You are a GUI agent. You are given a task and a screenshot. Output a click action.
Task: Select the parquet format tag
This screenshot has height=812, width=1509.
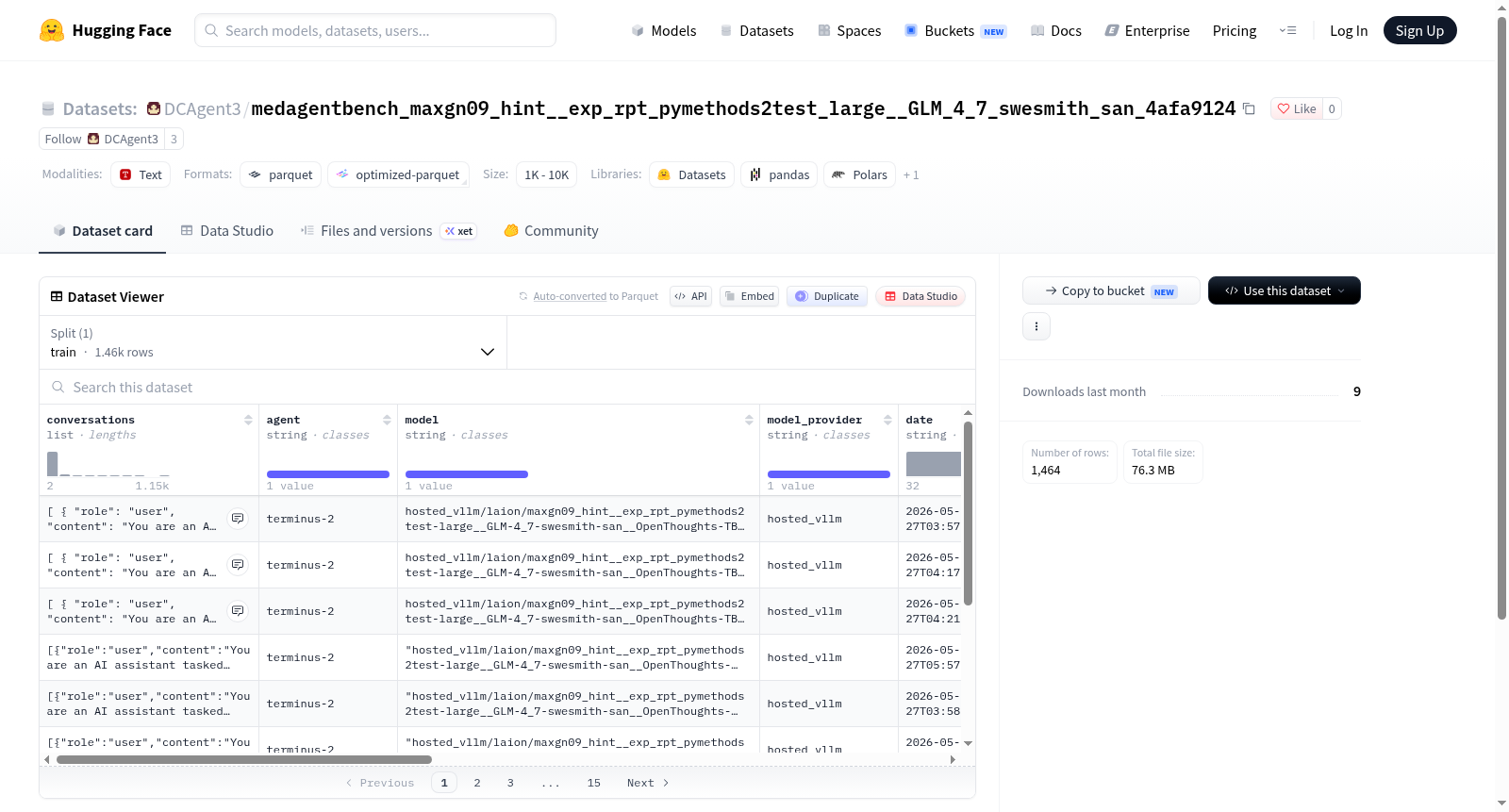point(281,174)
